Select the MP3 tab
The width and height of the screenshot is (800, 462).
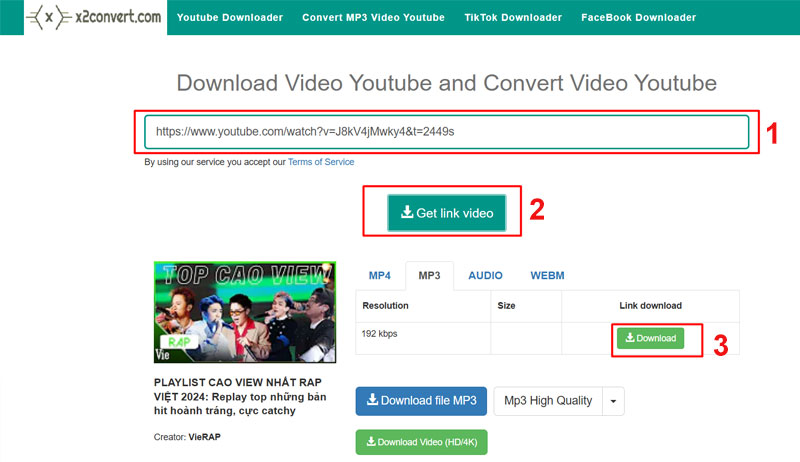[x=429, y=275]
